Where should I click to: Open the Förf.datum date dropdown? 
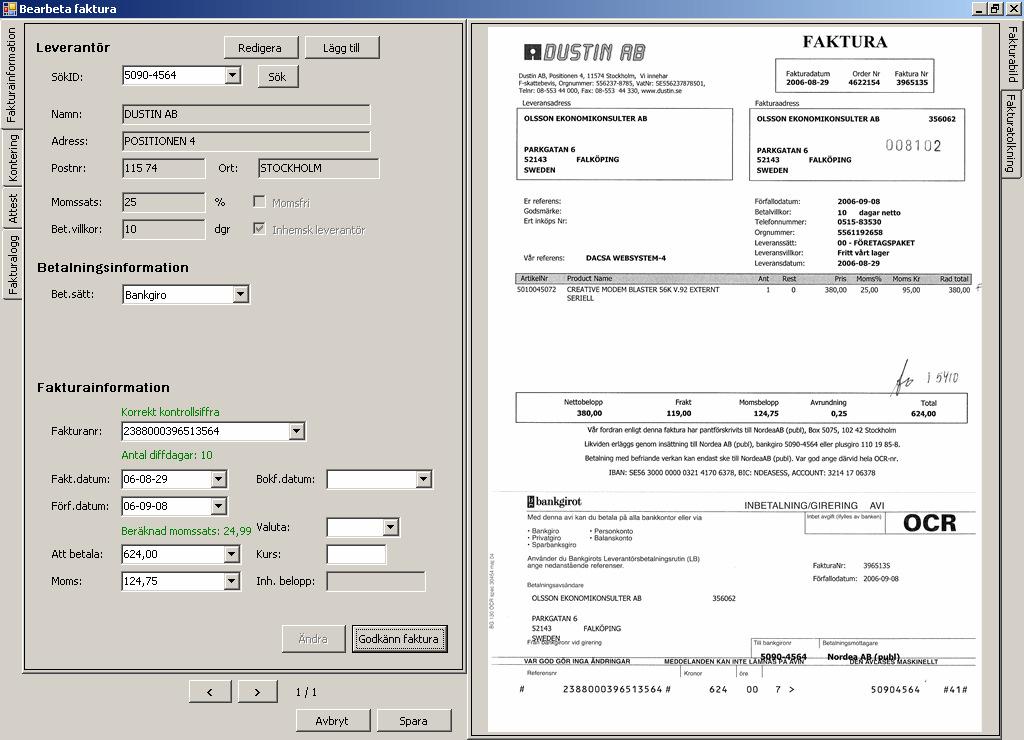click(218, 506)
